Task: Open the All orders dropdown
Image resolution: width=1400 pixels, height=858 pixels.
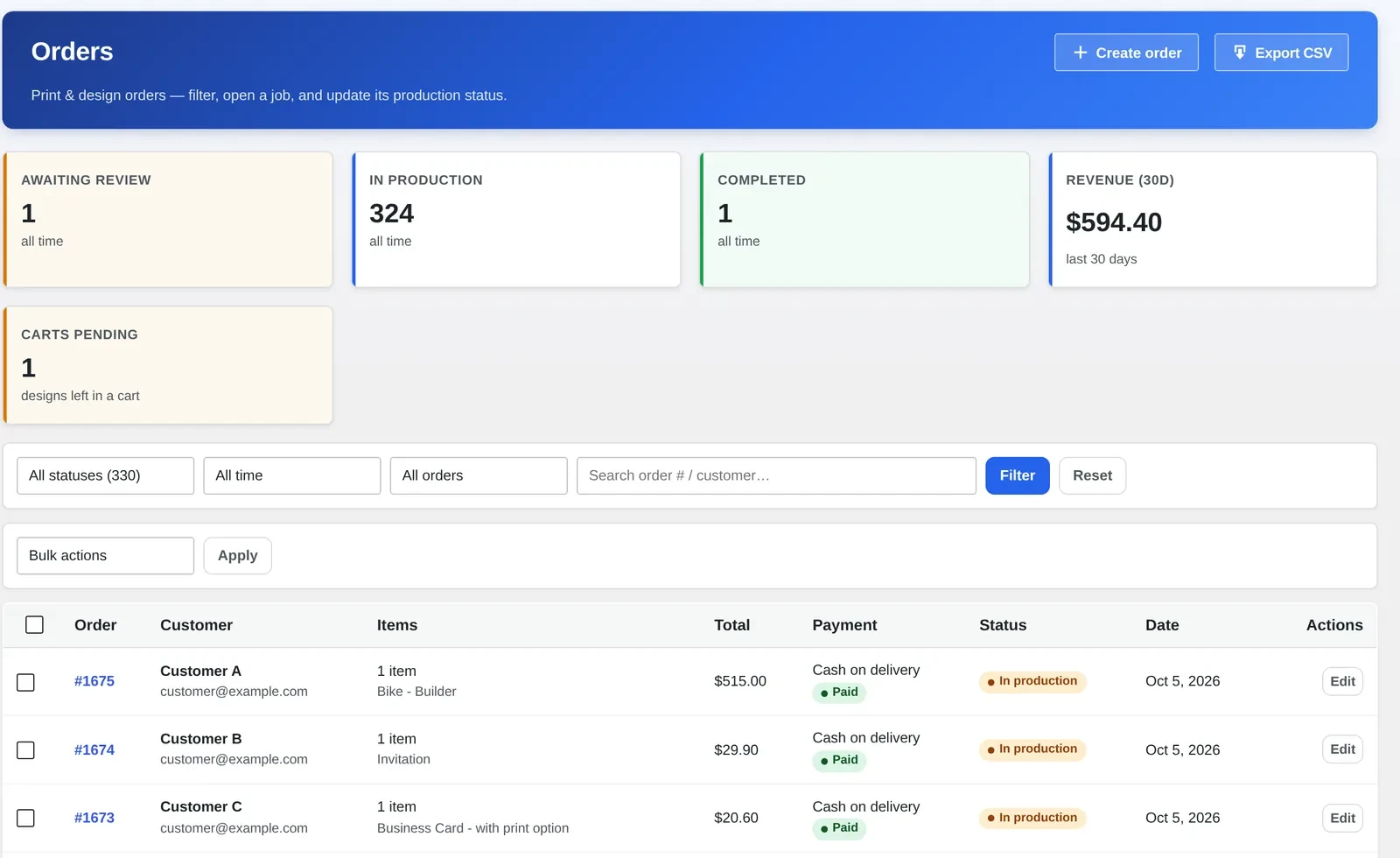Action: coord(479,475)
